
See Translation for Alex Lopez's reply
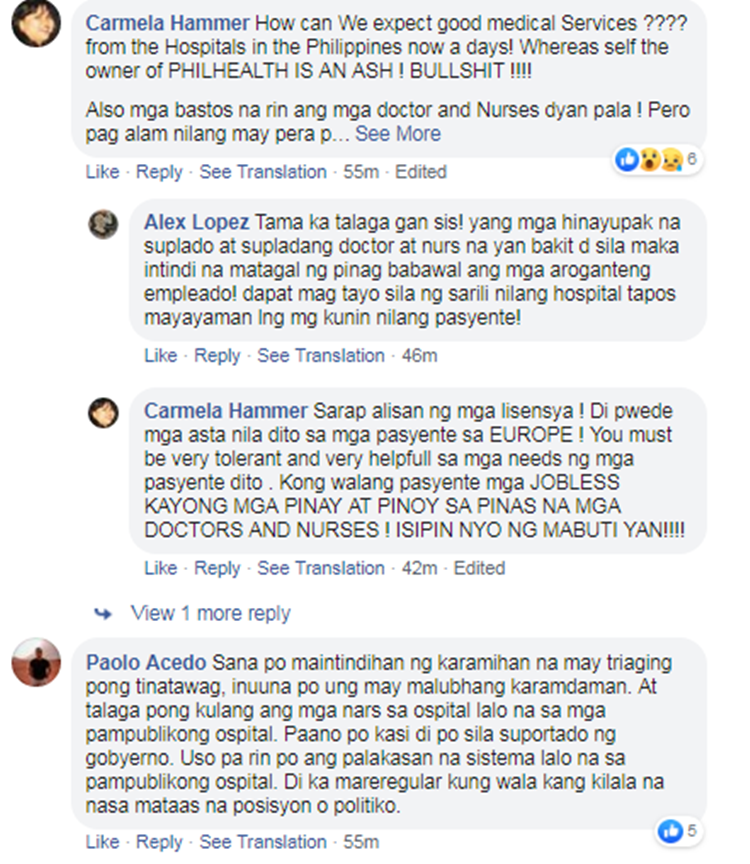[x=321, y=355]
